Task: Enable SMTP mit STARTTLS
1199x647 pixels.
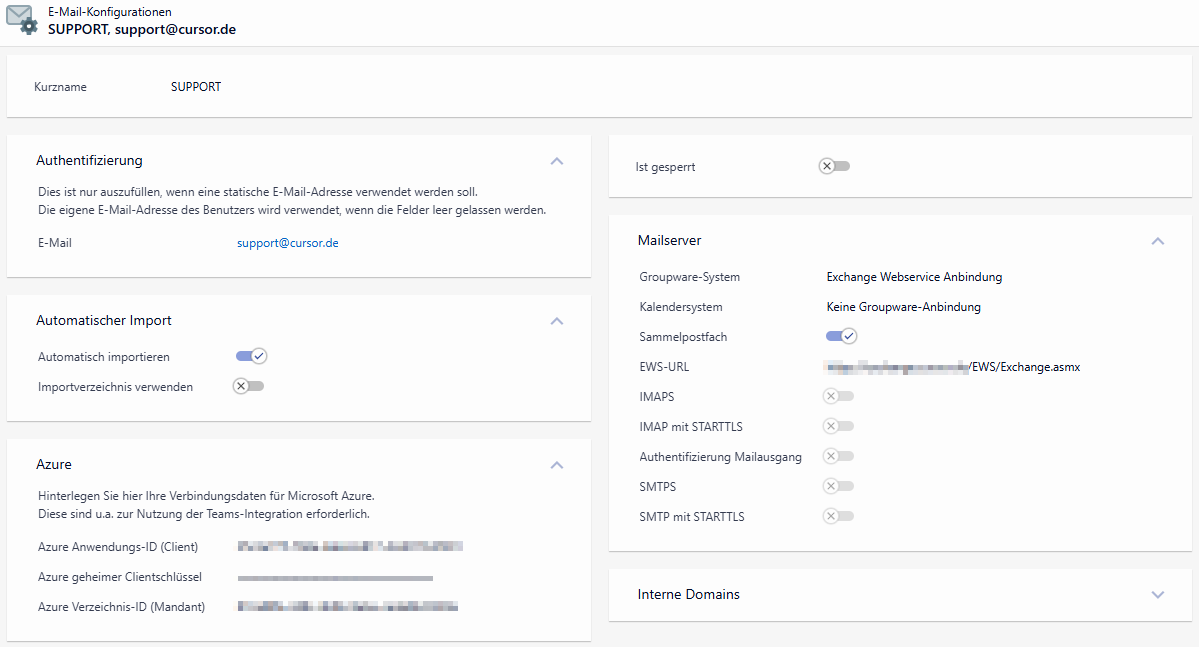Action: coord(838,516)
